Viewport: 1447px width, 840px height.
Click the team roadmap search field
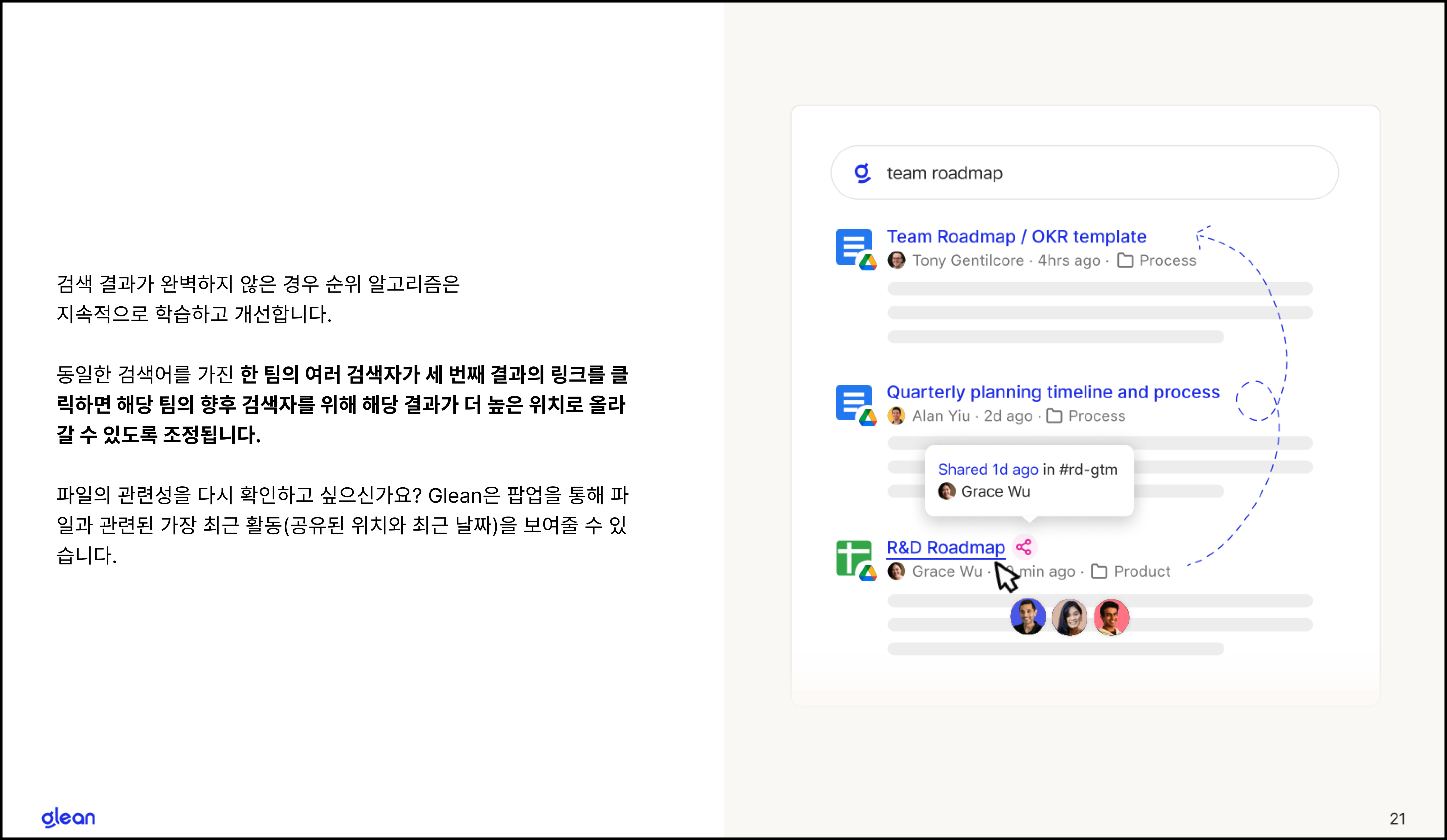point(1085,173)
